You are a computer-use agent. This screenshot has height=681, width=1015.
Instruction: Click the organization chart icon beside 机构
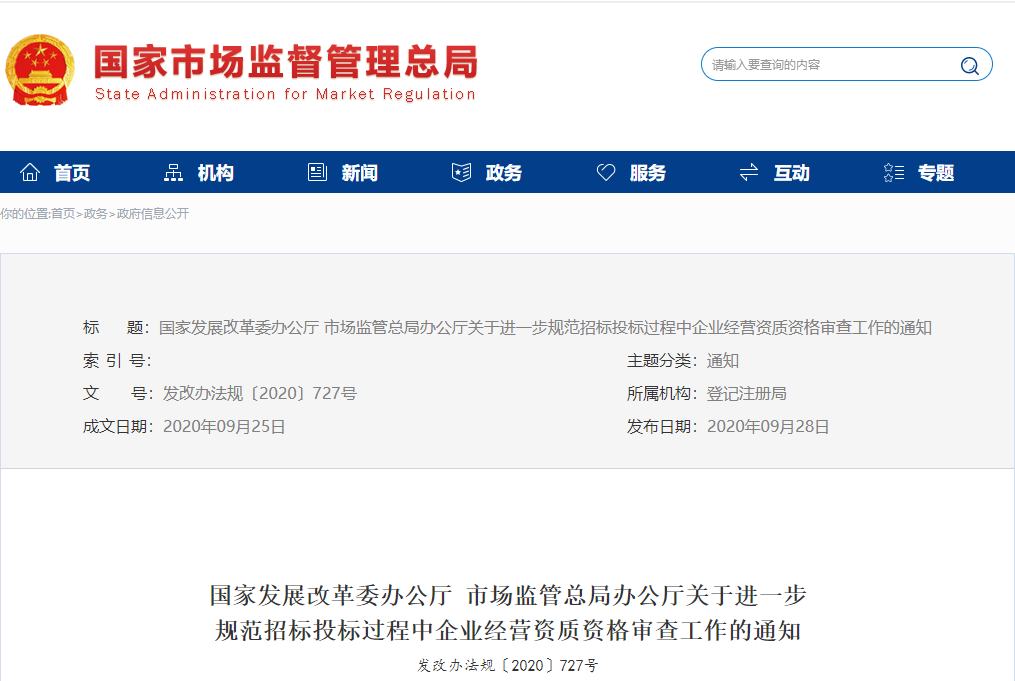[173, 172]
